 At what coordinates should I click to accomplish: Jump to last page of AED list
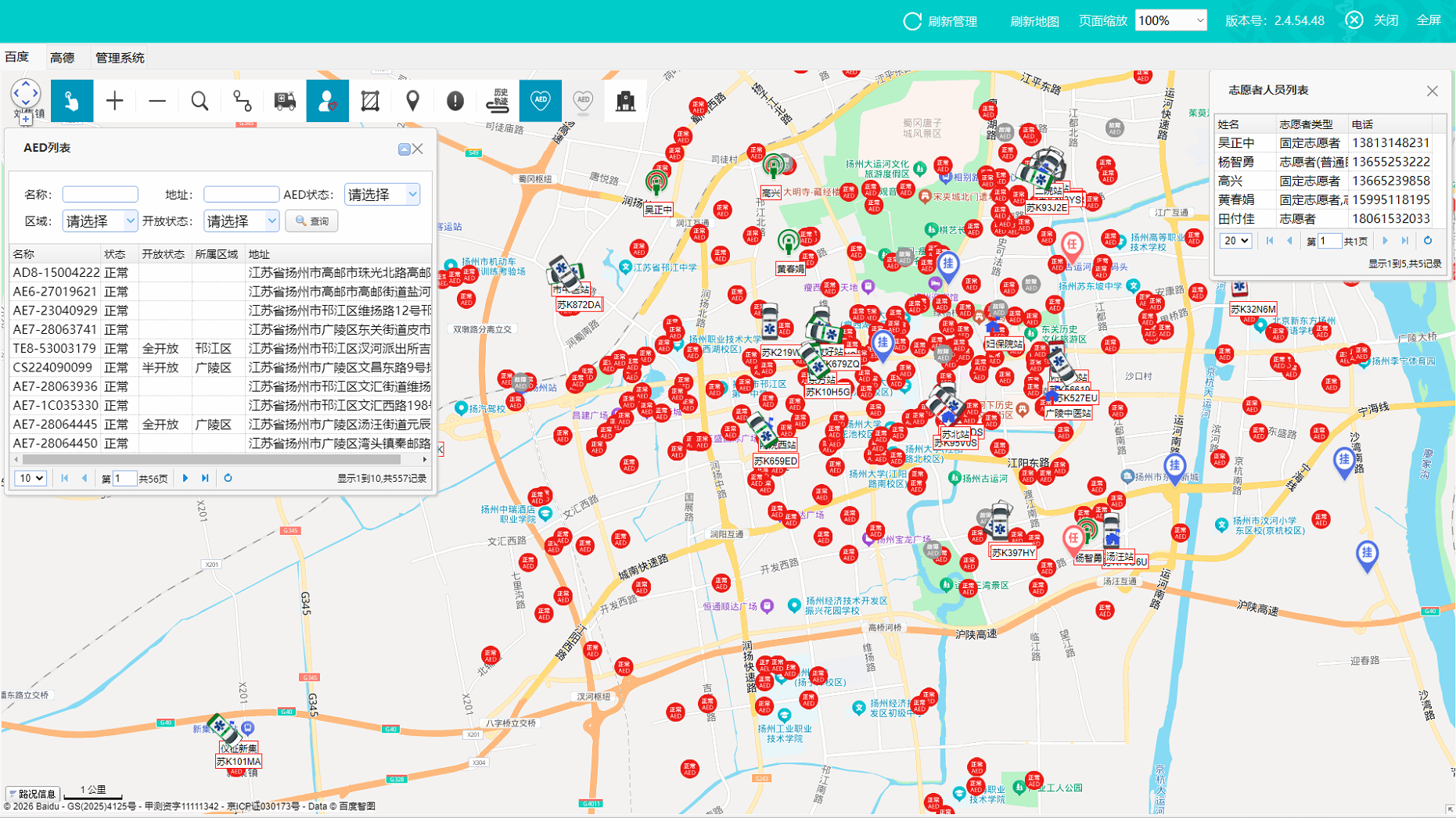205,478
